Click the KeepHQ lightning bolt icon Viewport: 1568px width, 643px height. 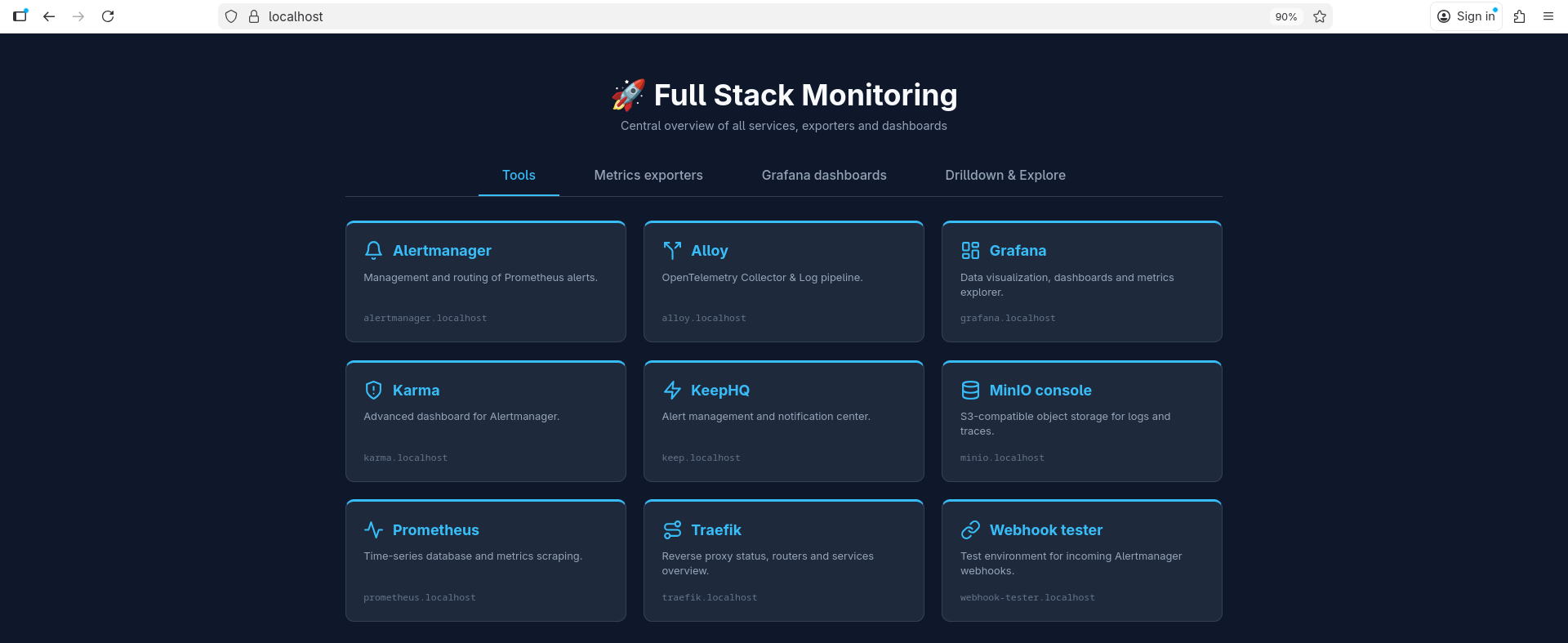(x=672, y=391)
